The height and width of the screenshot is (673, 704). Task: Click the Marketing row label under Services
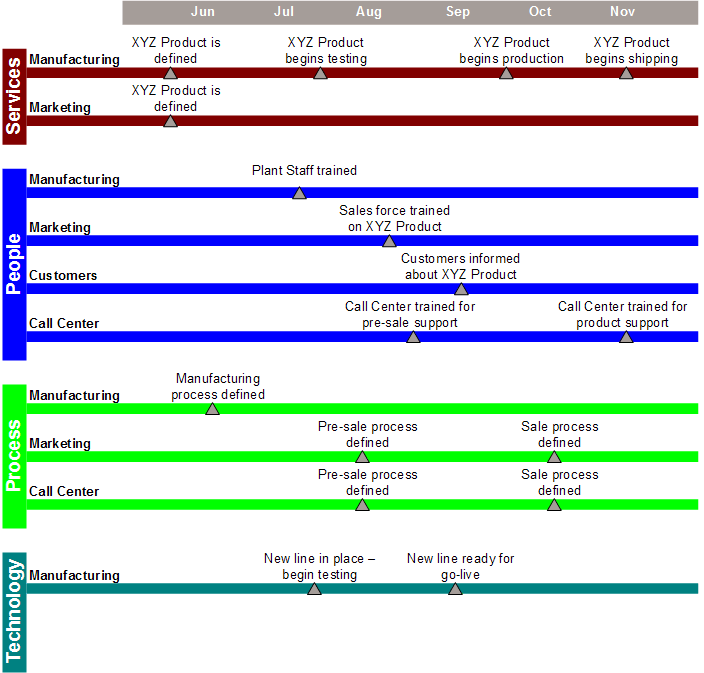tap(60, 108)
